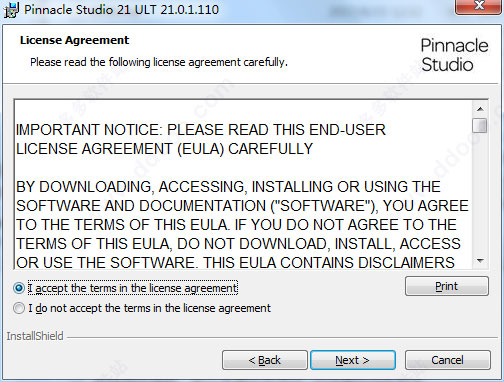The height and width of the screenshot is (382, 504).
Task: Click the Pinnacle Studio logo
Action: [454, 55]
